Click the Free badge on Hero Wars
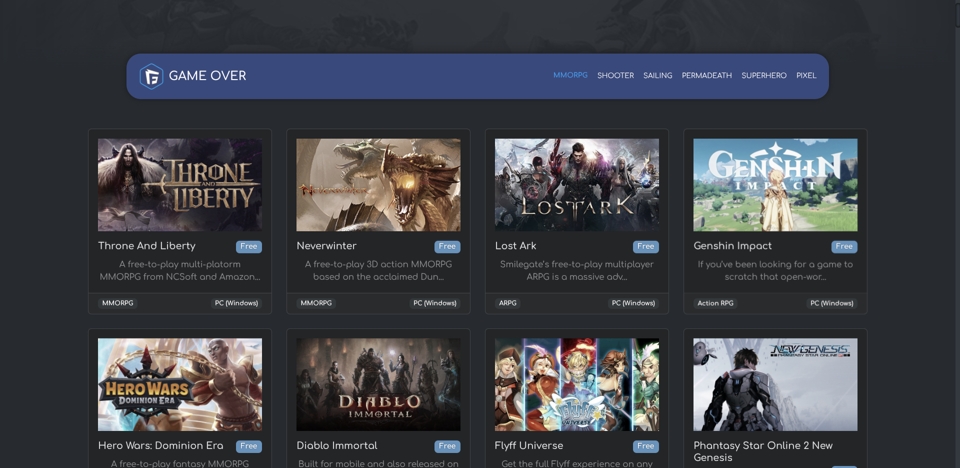The height and width of the screenshot is (468, 960). click(249, 446)
